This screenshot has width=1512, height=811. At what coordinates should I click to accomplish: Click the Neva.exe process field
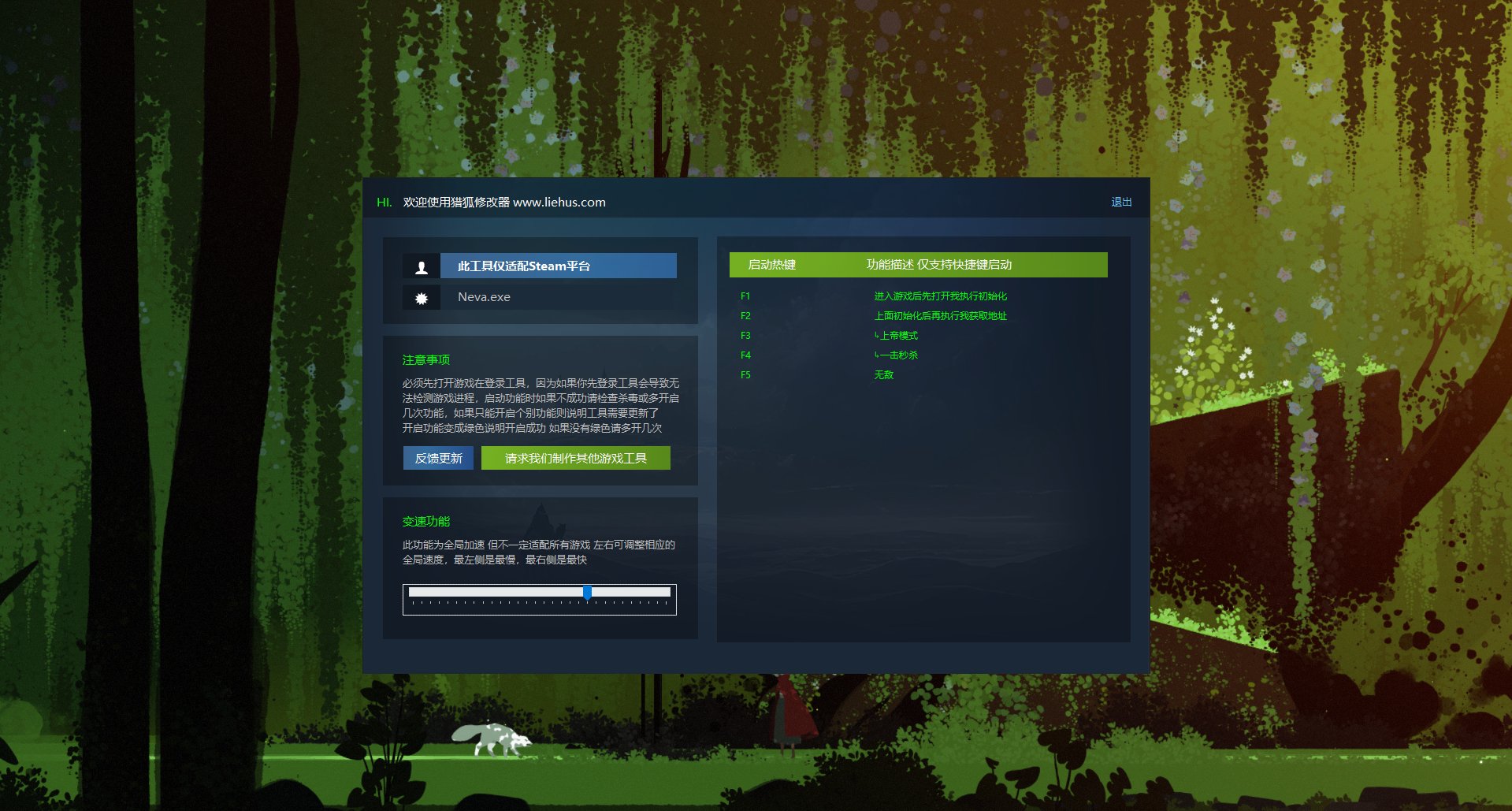coord(559,297)
